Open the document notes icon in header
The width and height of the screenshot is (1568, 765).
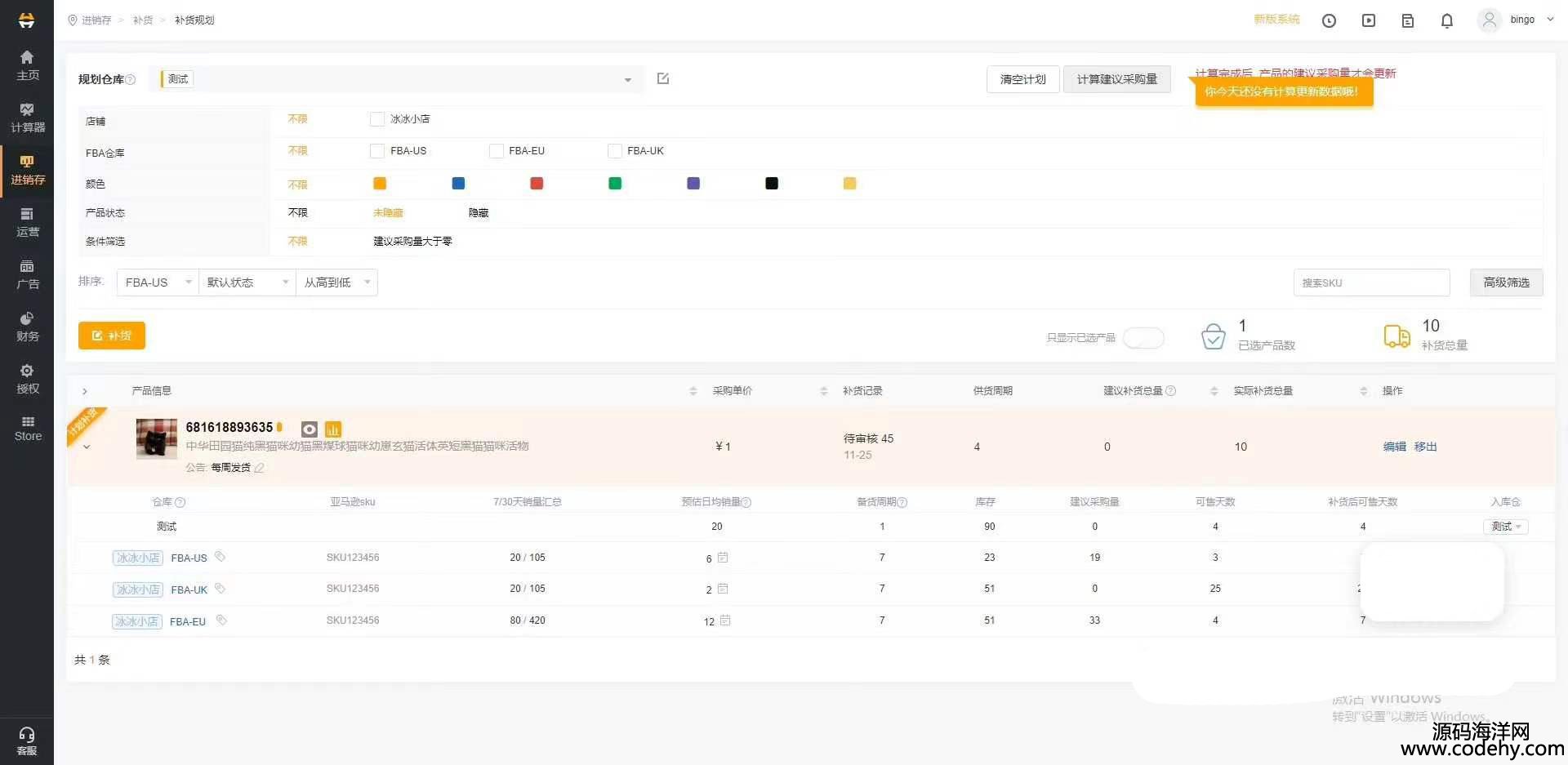(1408, 20)
